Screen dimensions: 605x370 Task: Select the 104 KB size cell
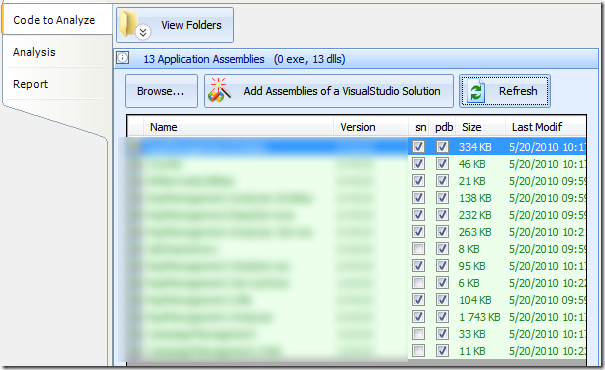pos(475,300)
